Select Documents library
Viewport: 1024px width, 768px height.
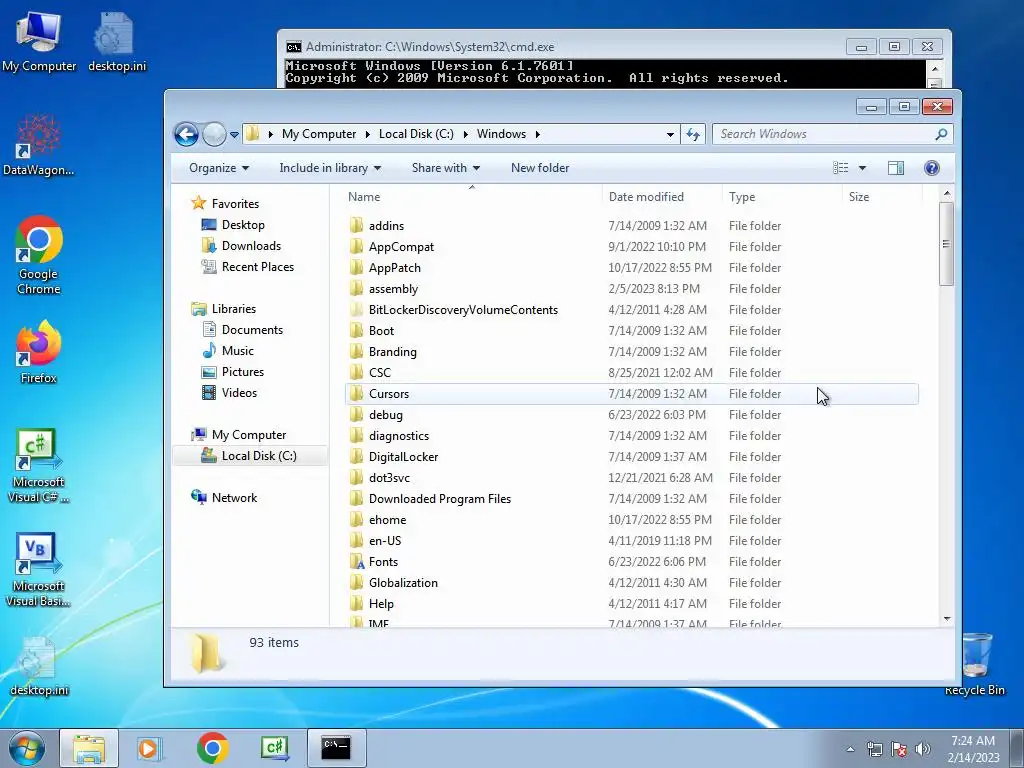[x=252, y=330]
